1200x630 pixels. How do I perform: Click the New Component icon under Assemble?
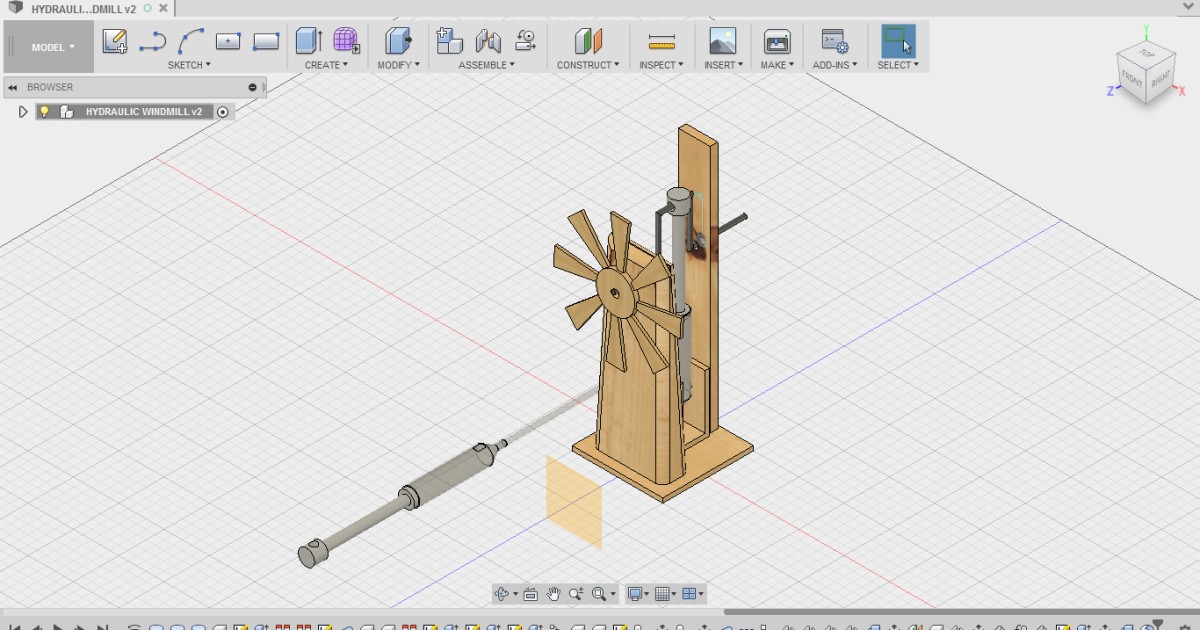coord(448,42)
